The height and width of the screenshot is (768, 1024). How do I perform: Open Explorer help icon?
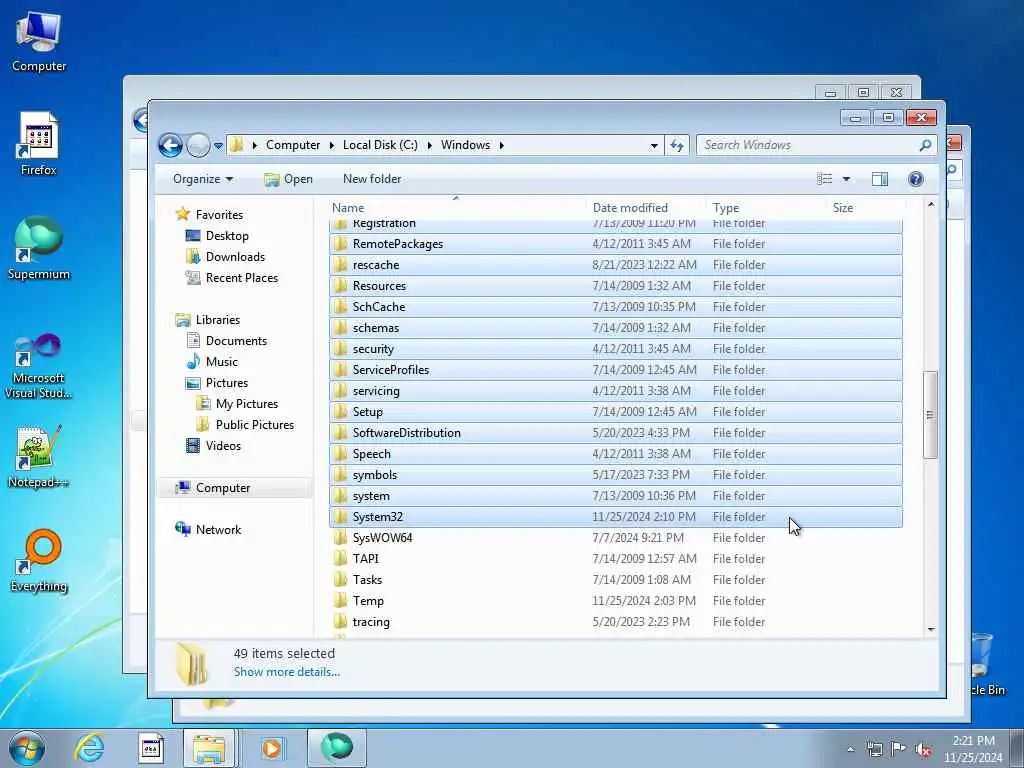point(916,179)
